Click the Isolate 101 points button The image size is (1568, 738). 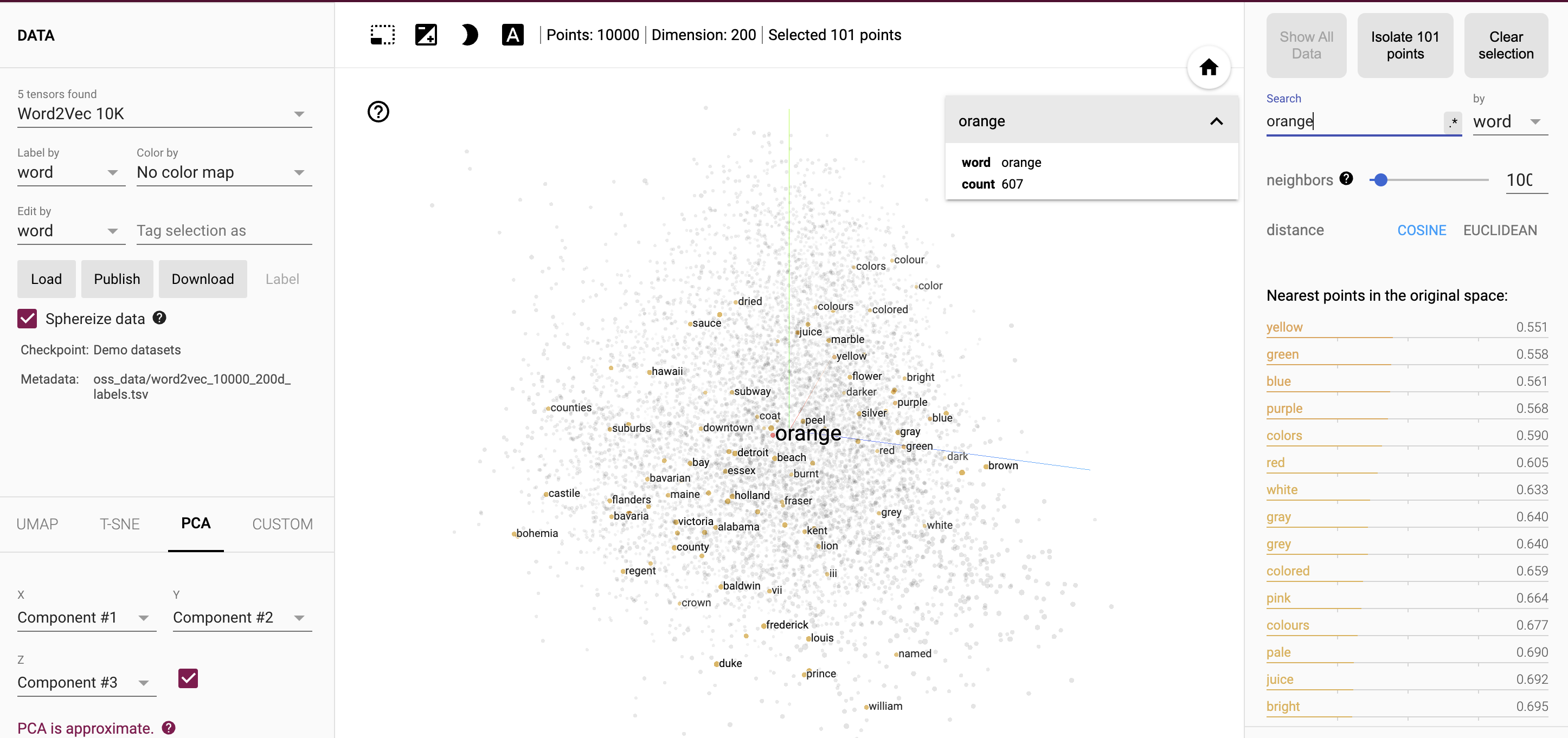coord(1405,44)
